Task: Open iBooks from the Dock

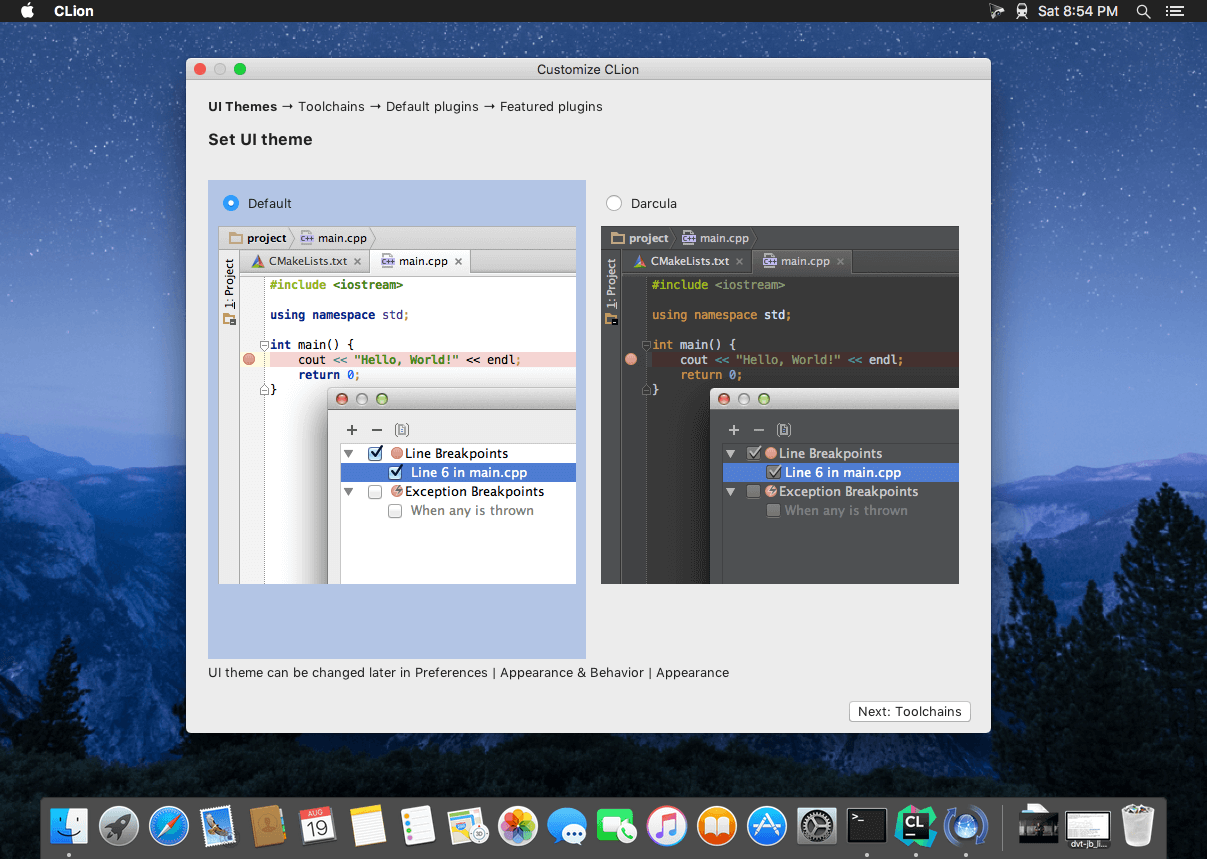Action: (717, 826)
